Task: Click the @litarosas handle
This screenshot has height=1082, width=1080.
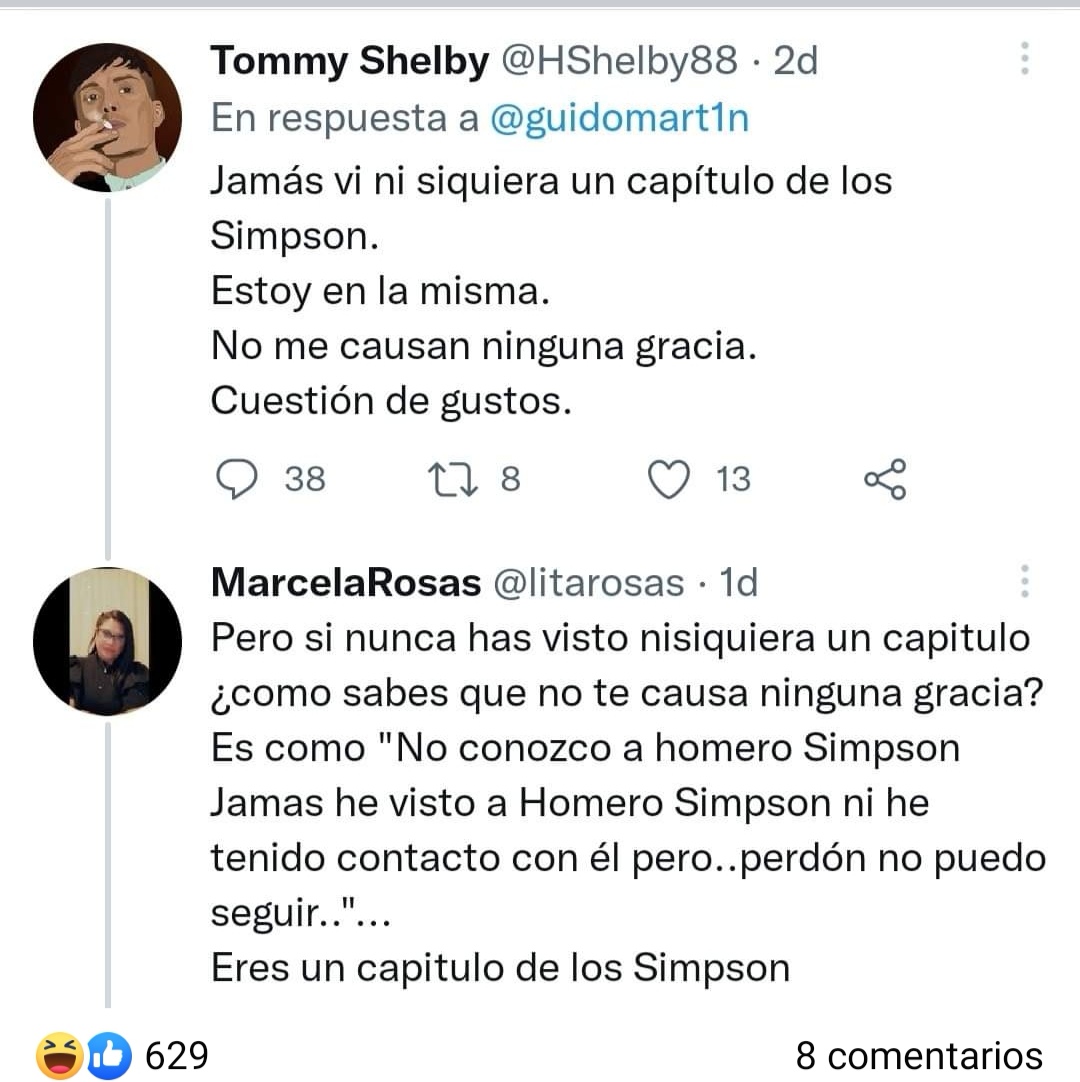Action: 589,582
